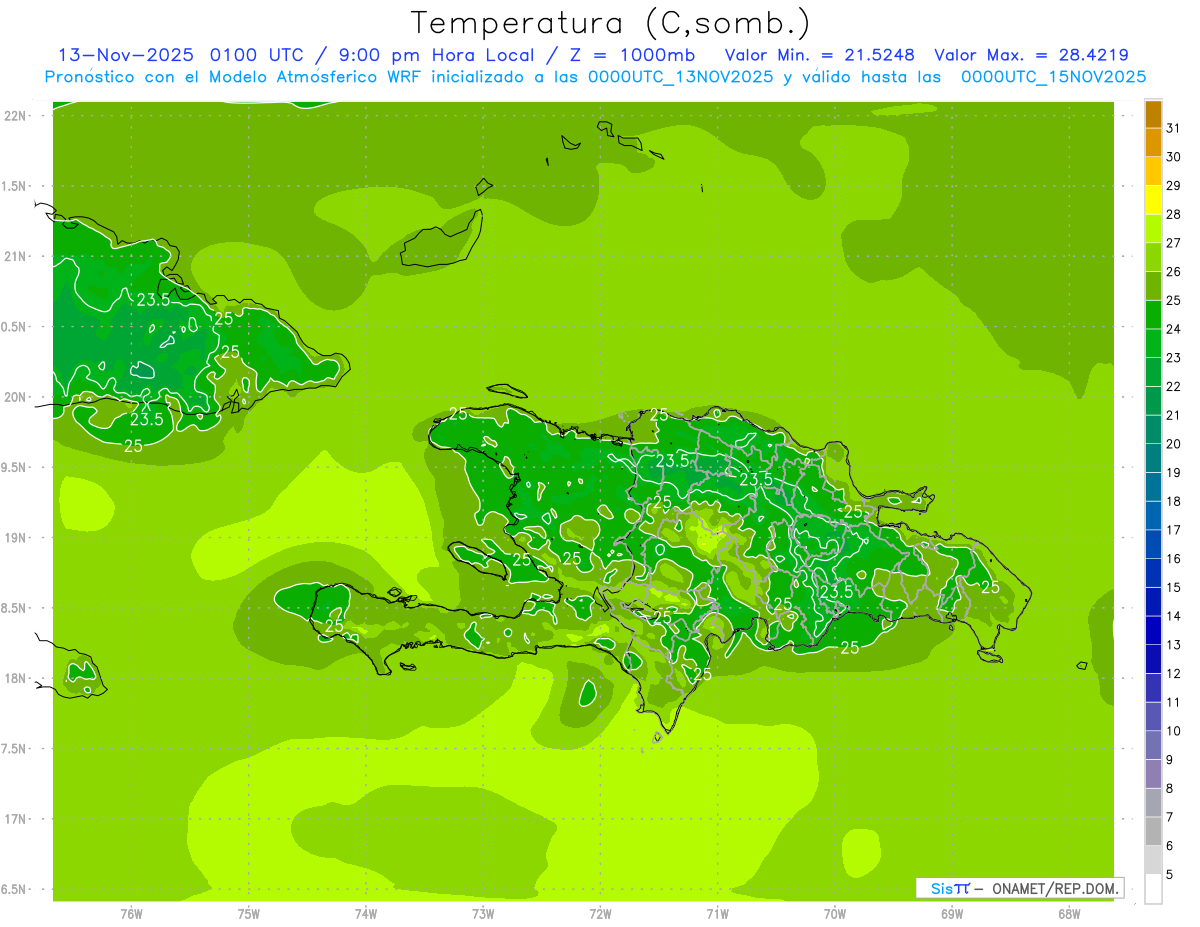1200x927 pixels.
Task: Click the yellow legend swatch between 28 and 29
Action: 1153,200
